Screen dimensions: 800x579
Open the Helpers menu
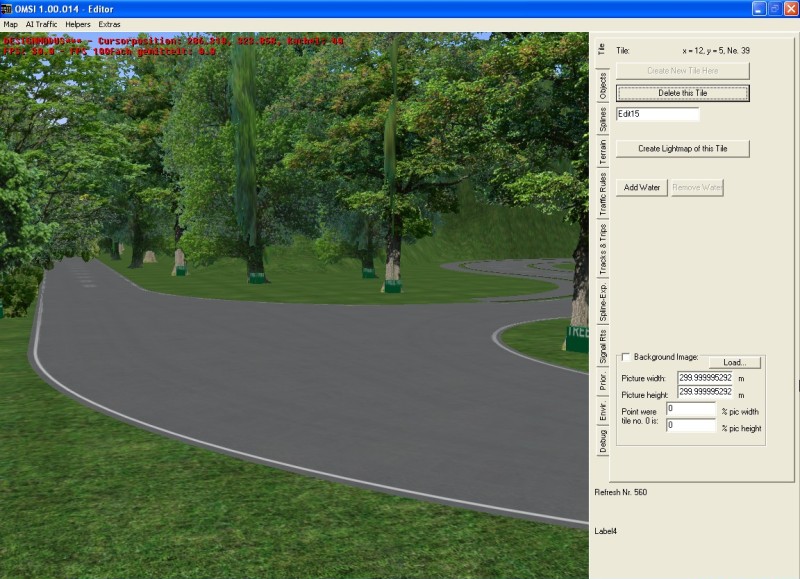tap(77, 23)
